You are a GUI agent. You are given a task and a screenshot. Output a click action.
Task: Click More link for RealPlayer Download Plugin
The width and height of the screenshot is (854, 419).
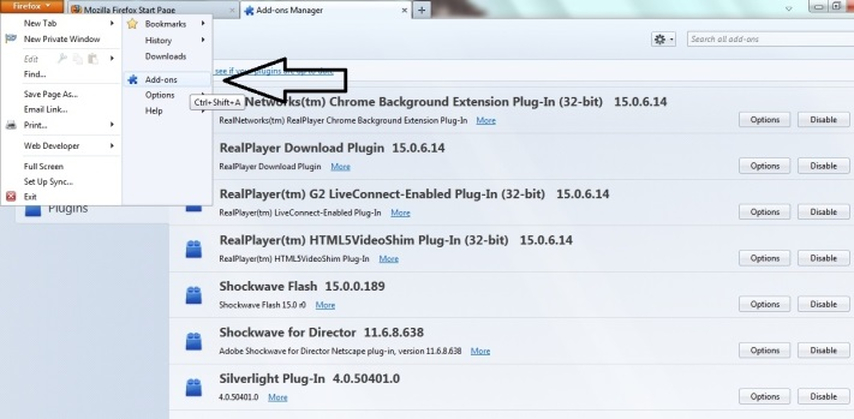point(340,166)
